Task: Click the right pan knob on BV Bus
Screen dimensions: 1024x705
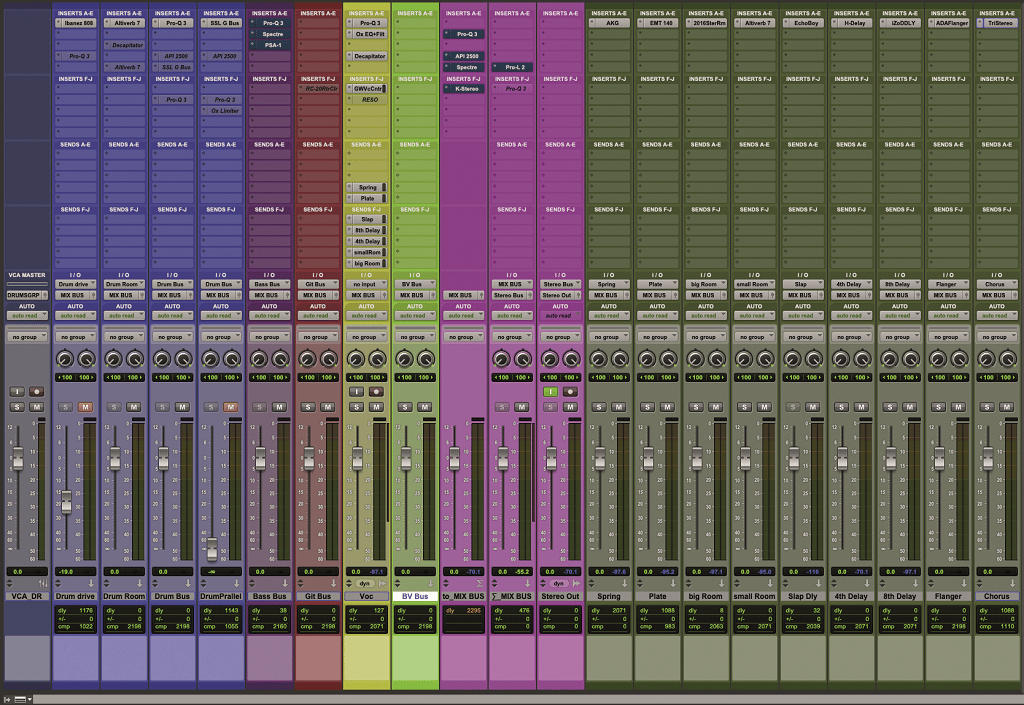Action: pos(426,359)
